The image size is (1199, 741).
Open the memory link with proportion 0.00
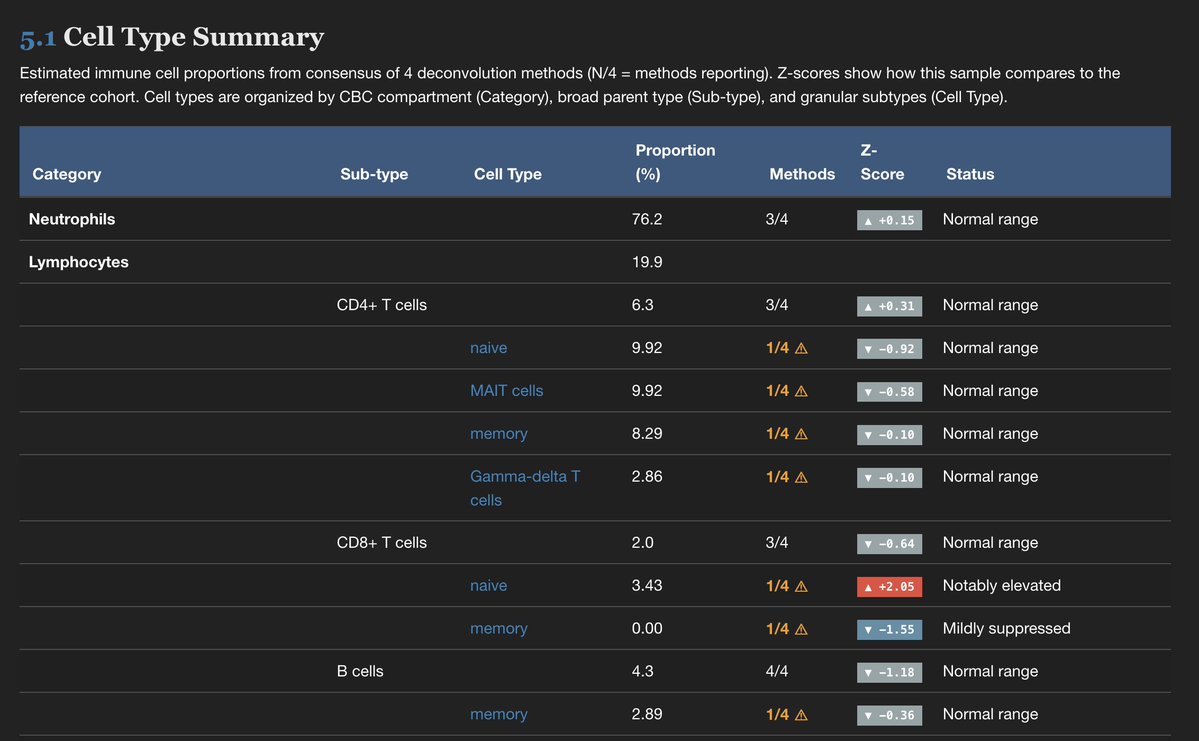(x=499, y=629)
